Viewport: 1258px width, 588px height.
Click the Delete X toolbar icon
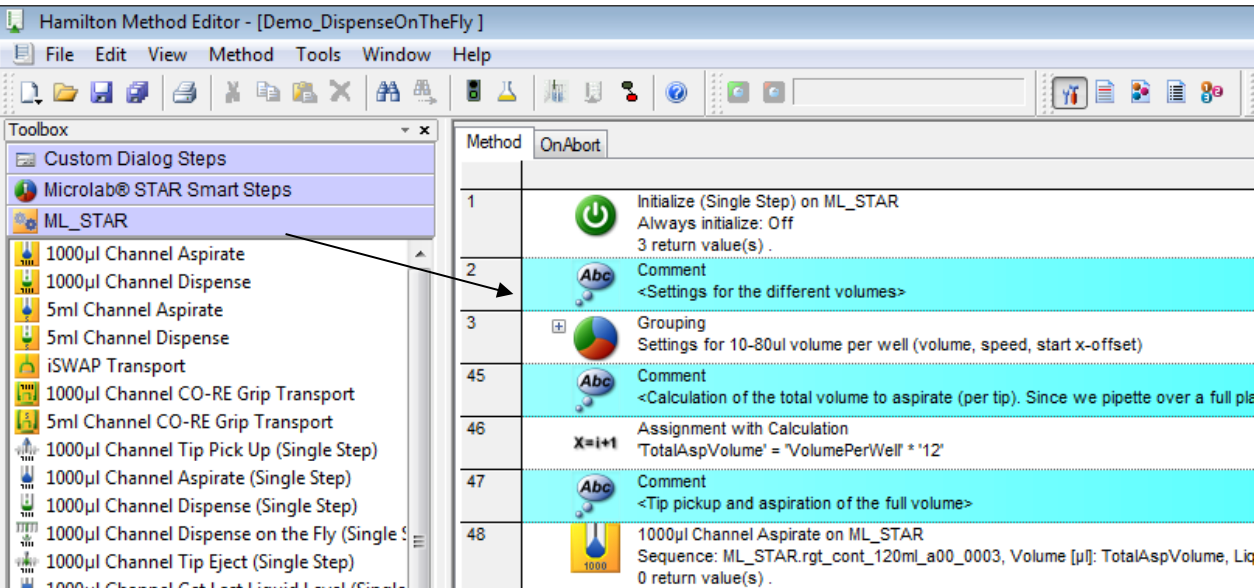[x=340, y=93]
